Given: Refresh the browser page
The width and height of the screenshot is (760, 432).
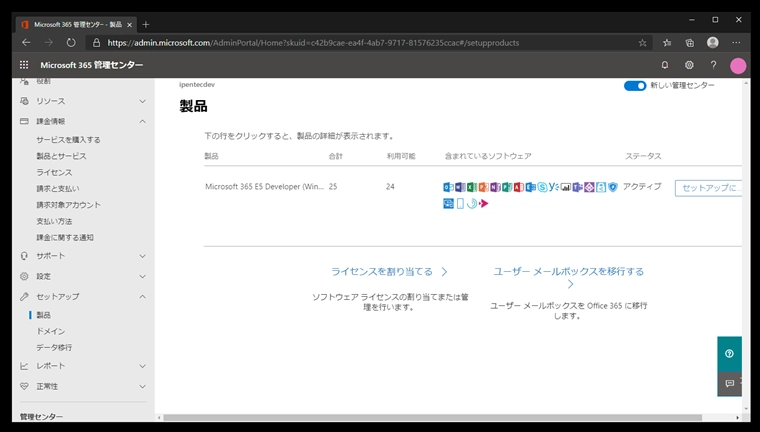Looking at the screenshot, I should (x=71, y=43).
